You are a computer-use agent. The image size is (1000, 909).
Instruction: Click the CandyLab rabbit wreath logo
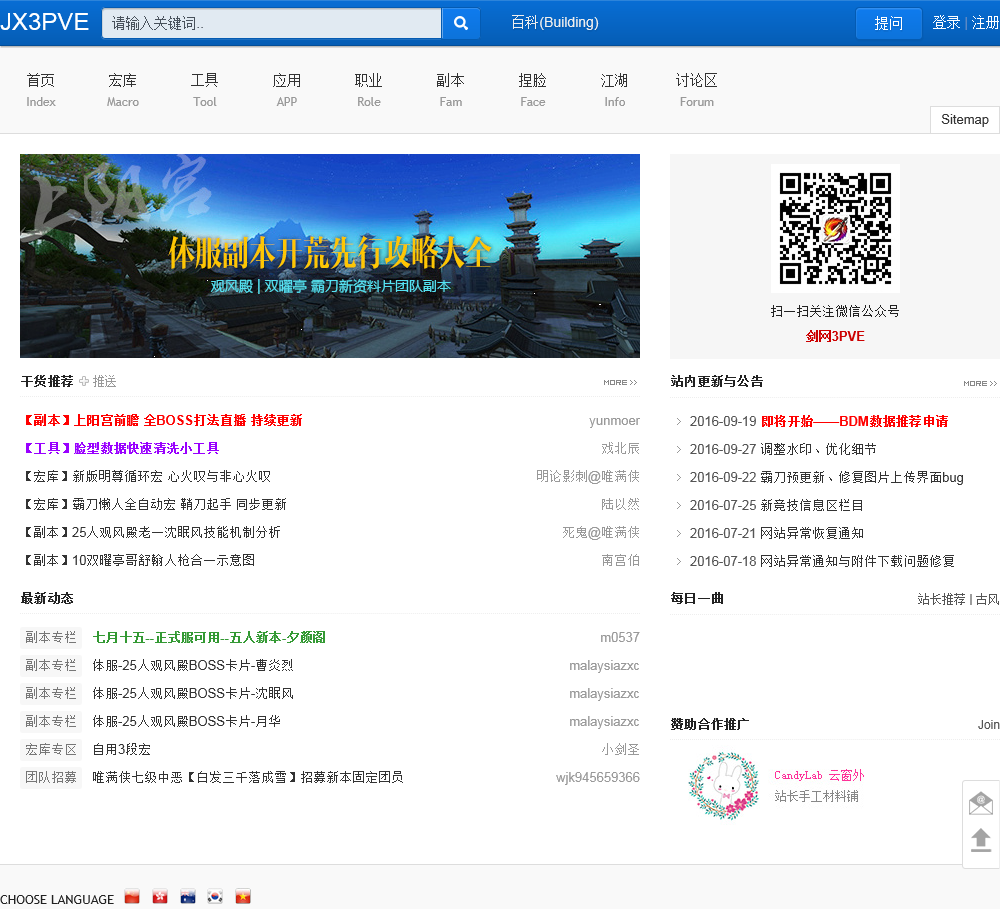pos(724,785)
